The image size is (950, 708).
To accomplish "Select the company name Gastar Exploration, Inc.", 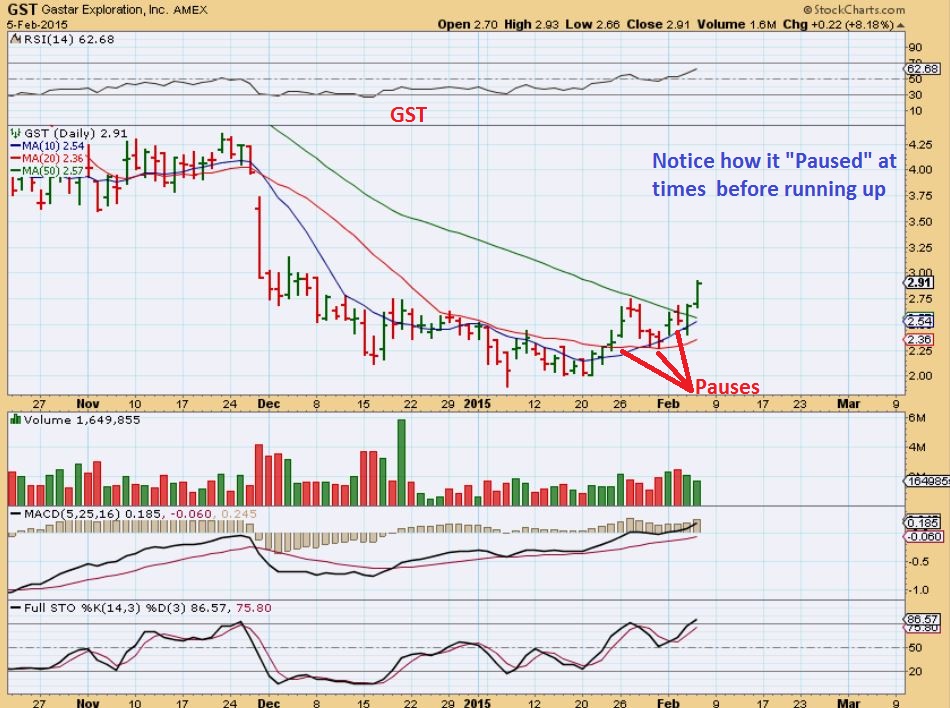I will pos(105,10).
